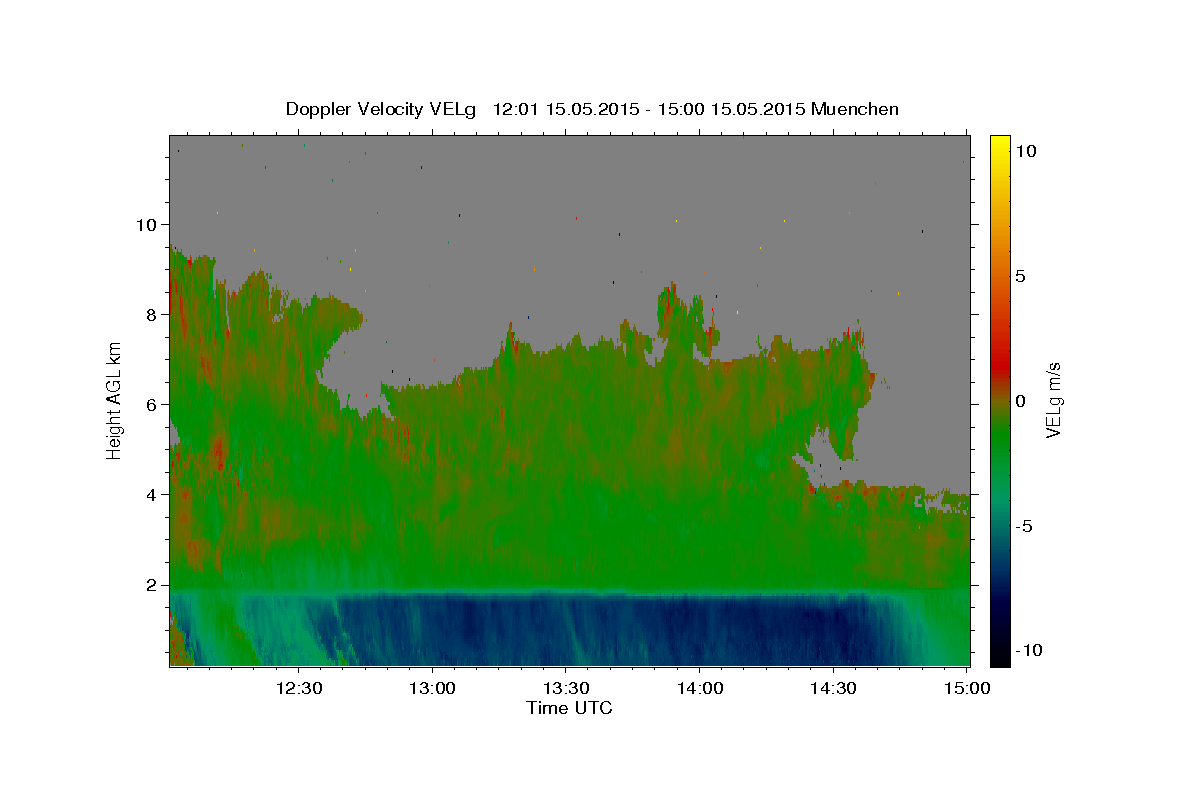The height and width of the screenshot is (800, 1200).
Task: Pick the yellow top of the colorbar
Action: click(x=999, y=142)
